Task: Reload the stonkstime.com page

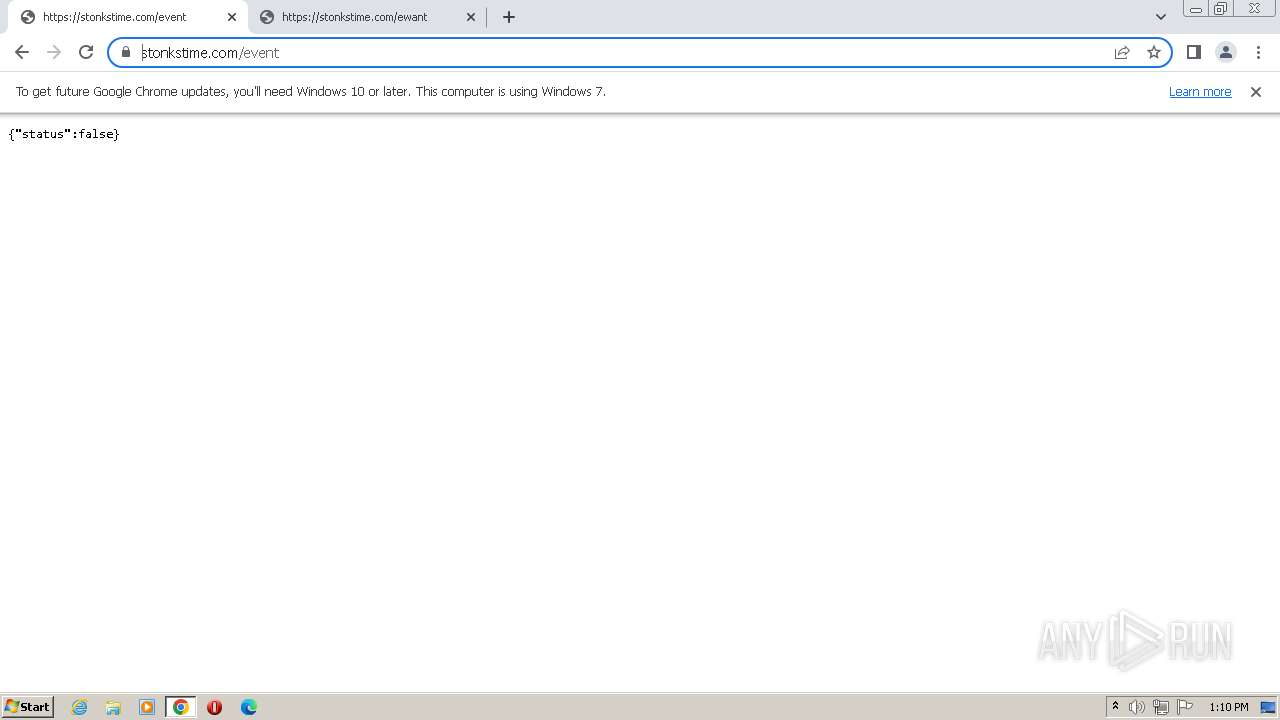Action: tap(86, 52)
